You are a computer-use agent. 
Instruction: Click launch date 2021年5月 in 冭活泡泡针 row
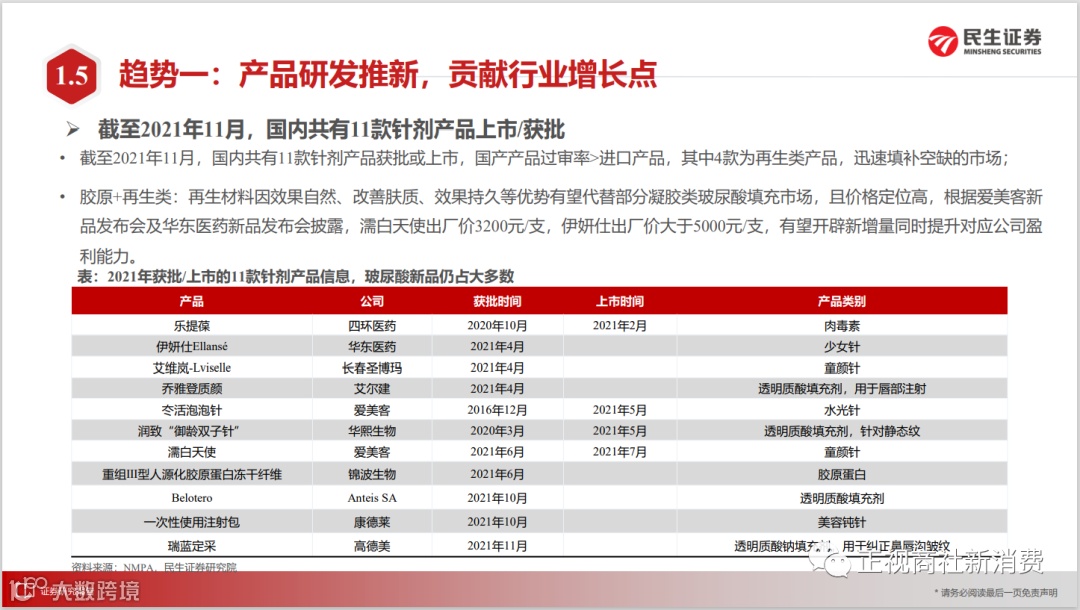click(620, 410)
